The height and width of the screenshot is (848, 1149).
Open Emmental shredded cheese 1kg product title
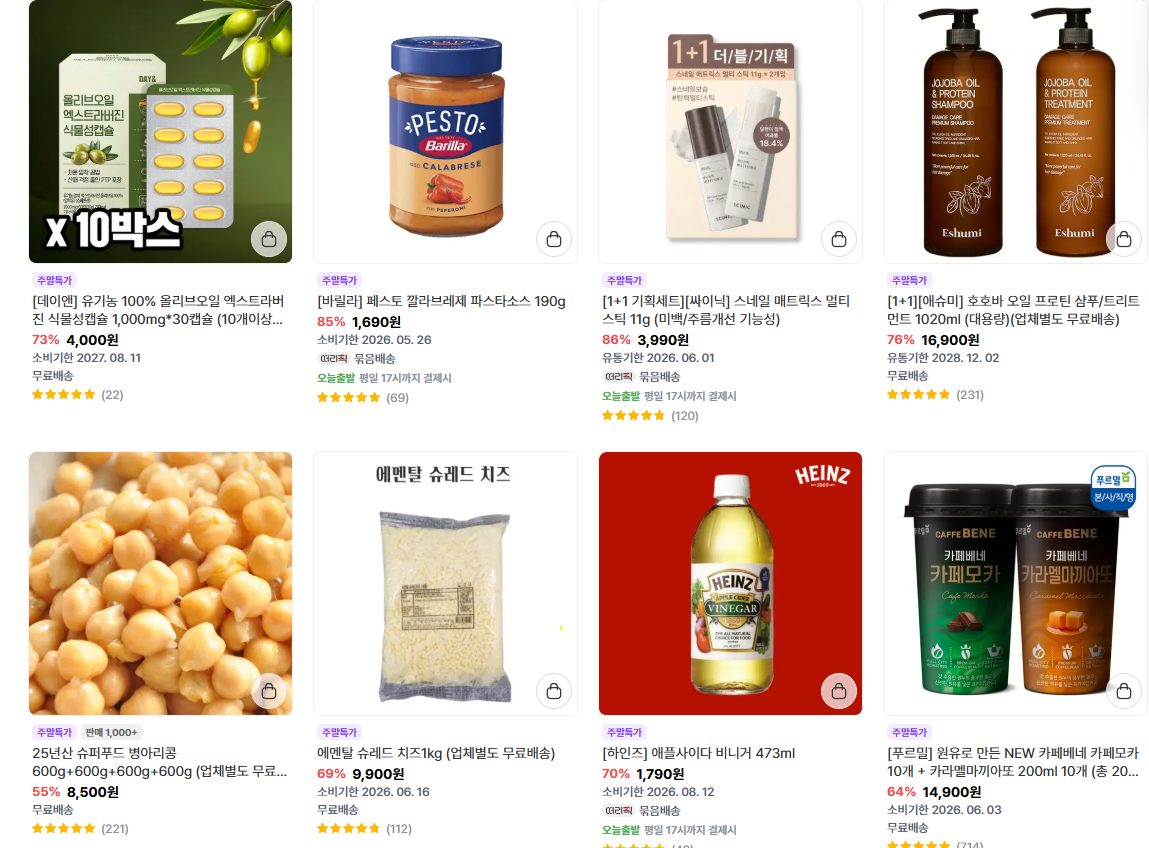pyautogui.click(x=436, y=753)
